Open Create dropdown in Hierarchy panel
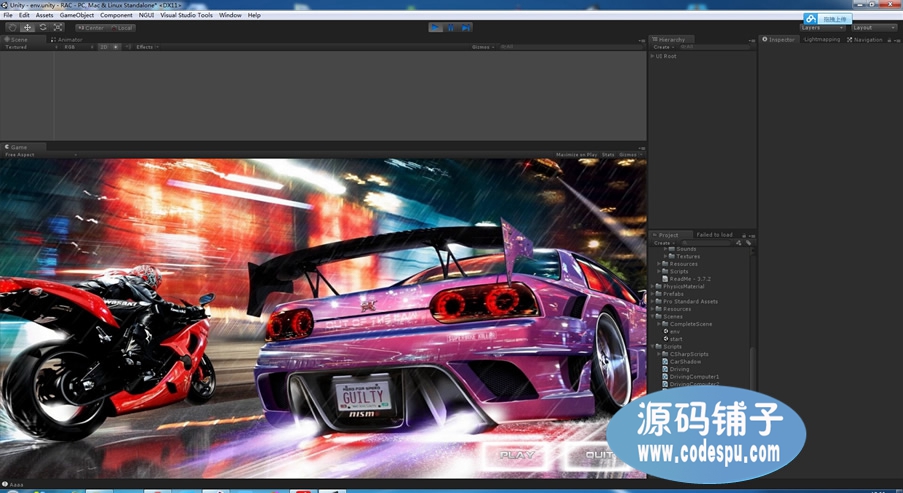The image size is (903, 493). pos(662,47)
